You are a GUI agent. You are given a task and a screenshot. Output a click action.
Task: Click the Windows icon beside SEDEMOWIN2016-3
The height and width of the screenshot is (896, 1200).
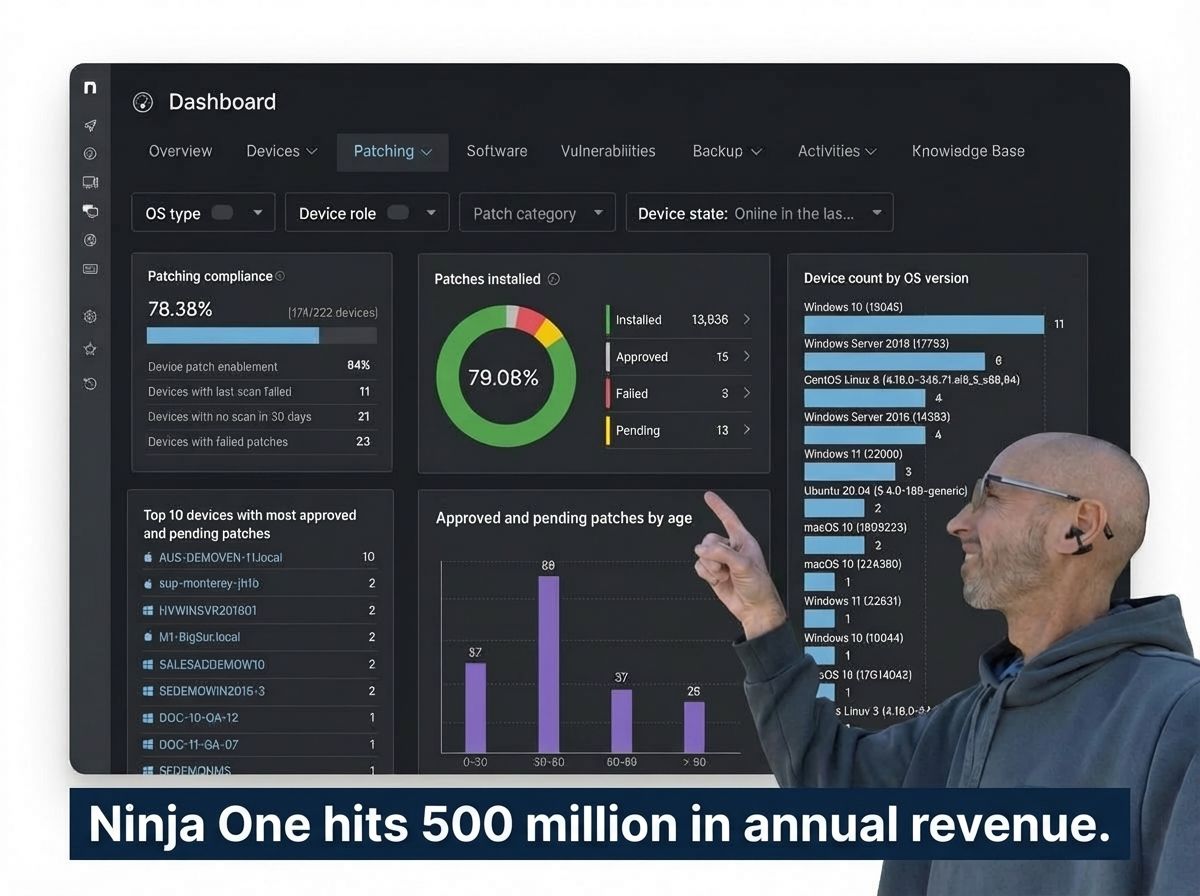(148, 691)
